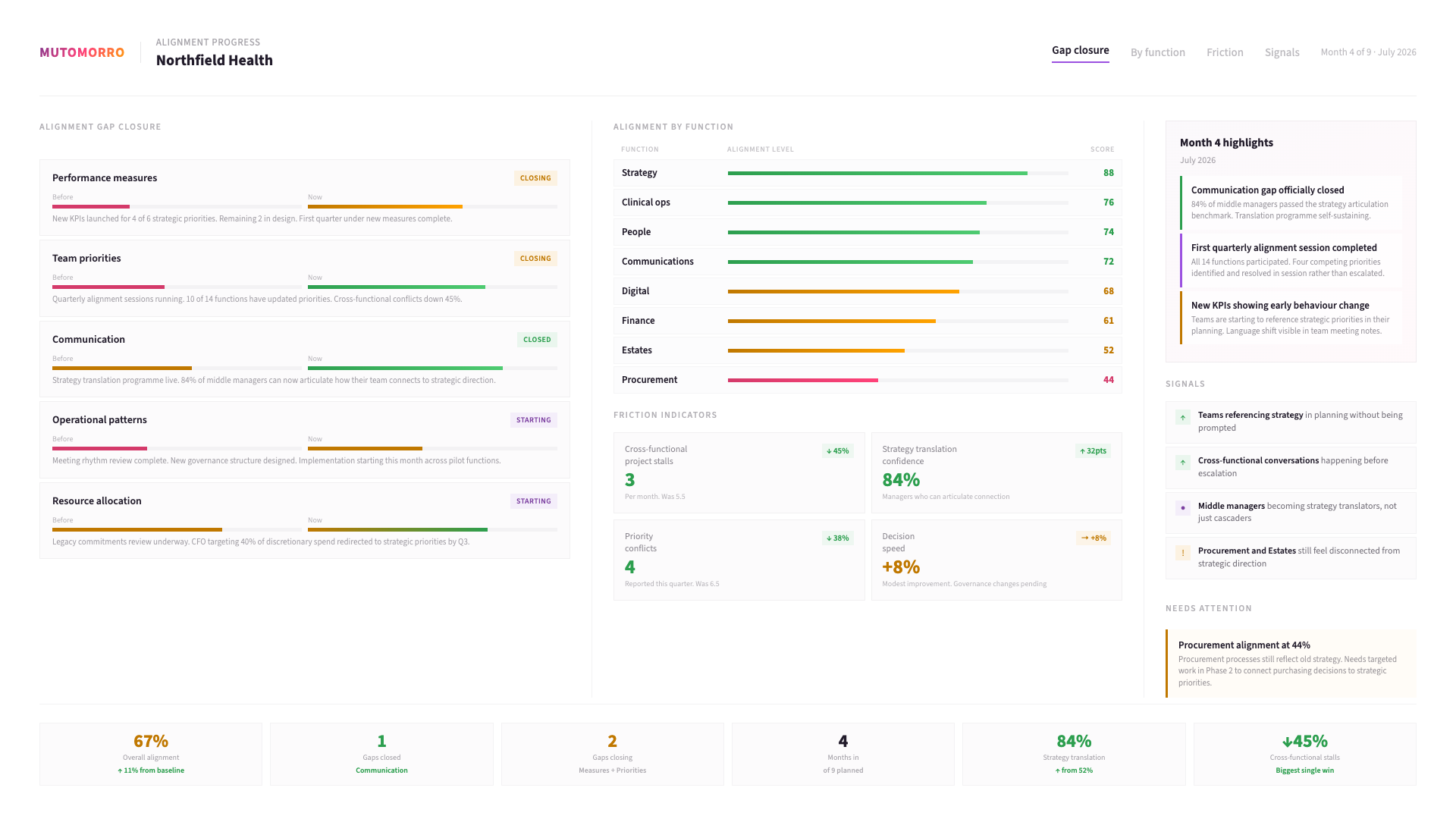Click the CLOSING badge on Performance measures
The image size is (1456, 819).
click(x=535, y=178)
